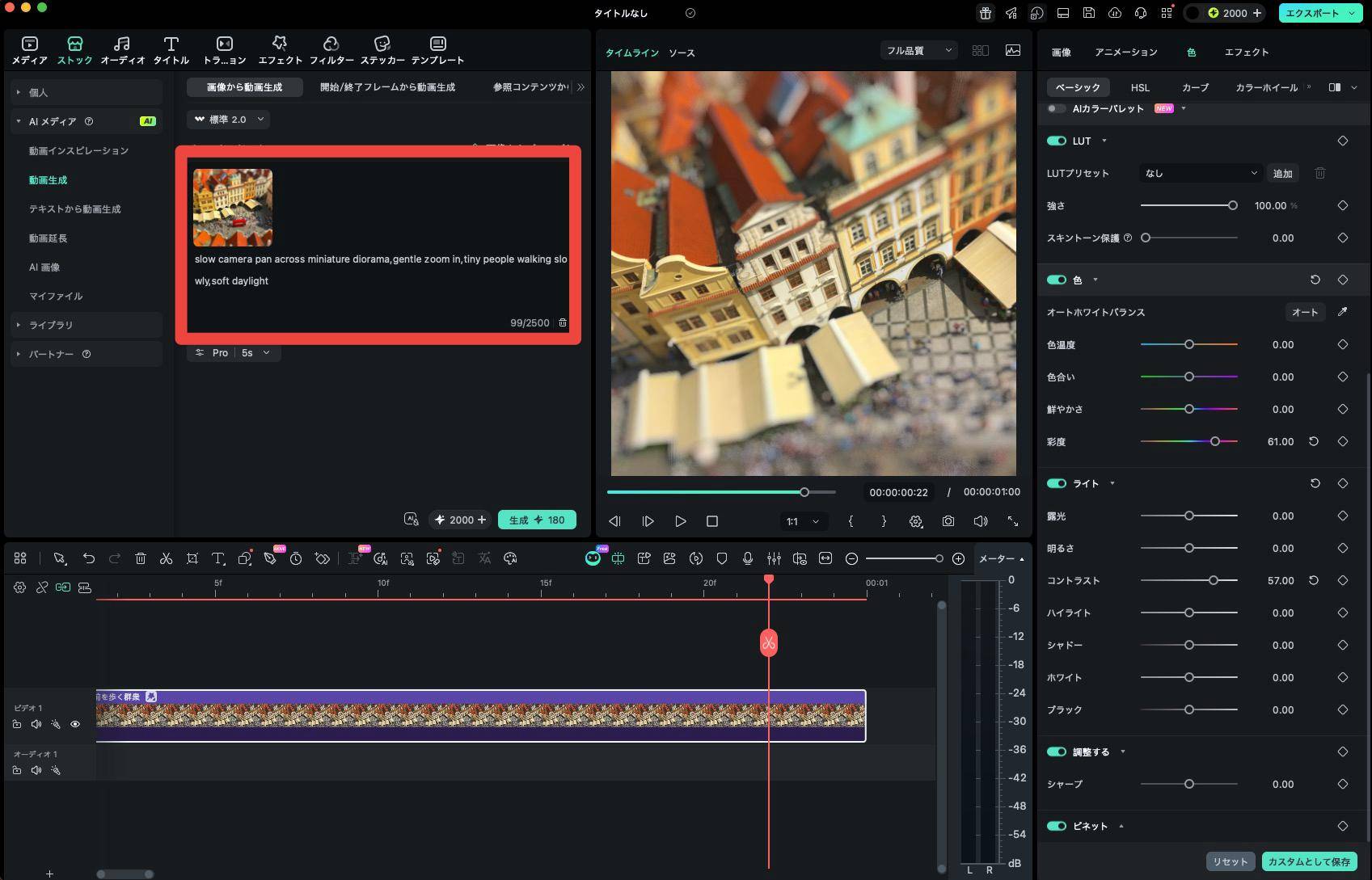The width and height of the screenshot is (1372, 880).
Task: Adjust the 彩度 slider handle
Action: point(1214,441)
